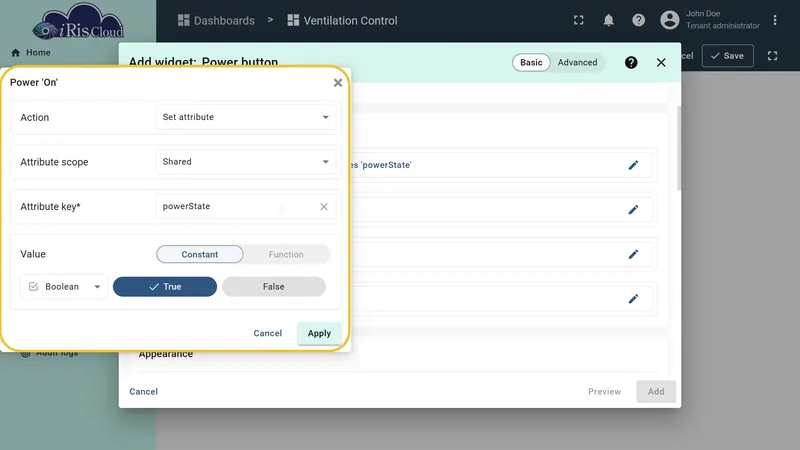Open the header three-dot menu

tap(775, 20)
